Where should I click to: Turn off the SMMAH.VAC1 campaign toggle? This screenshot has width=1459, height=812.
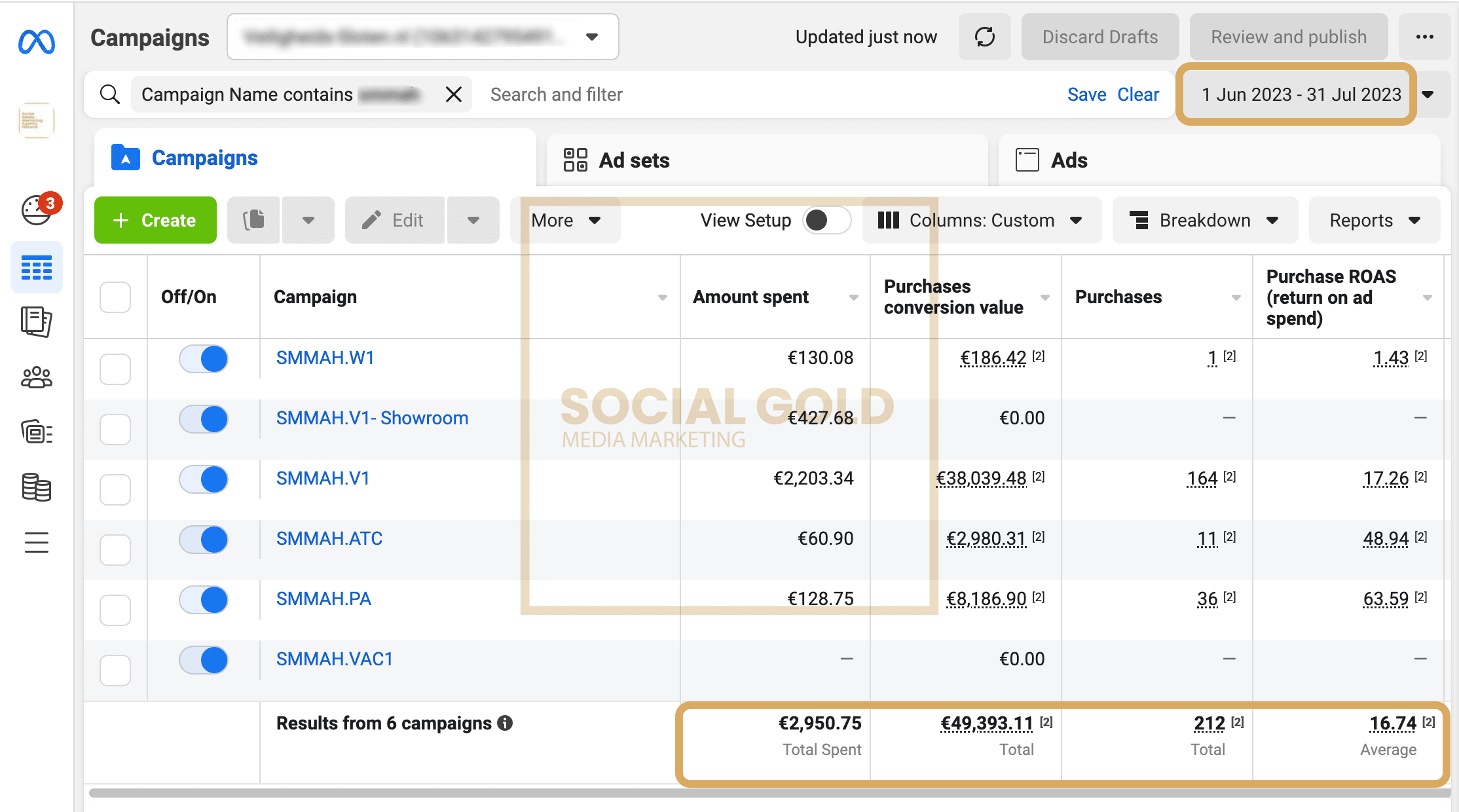204,660
